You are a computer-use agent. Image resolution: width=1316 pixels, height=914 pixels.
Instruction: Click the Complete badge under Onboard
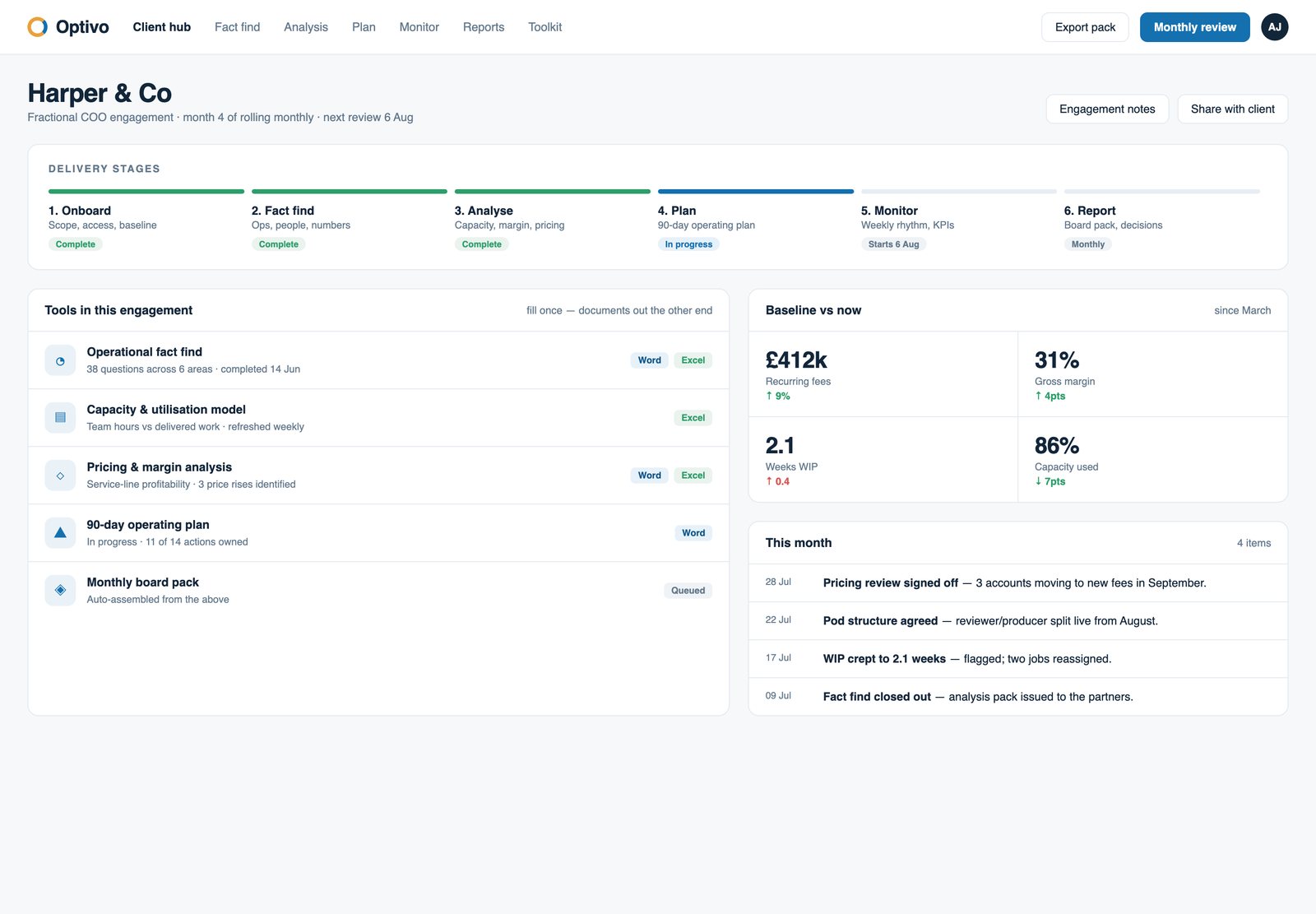76,244
